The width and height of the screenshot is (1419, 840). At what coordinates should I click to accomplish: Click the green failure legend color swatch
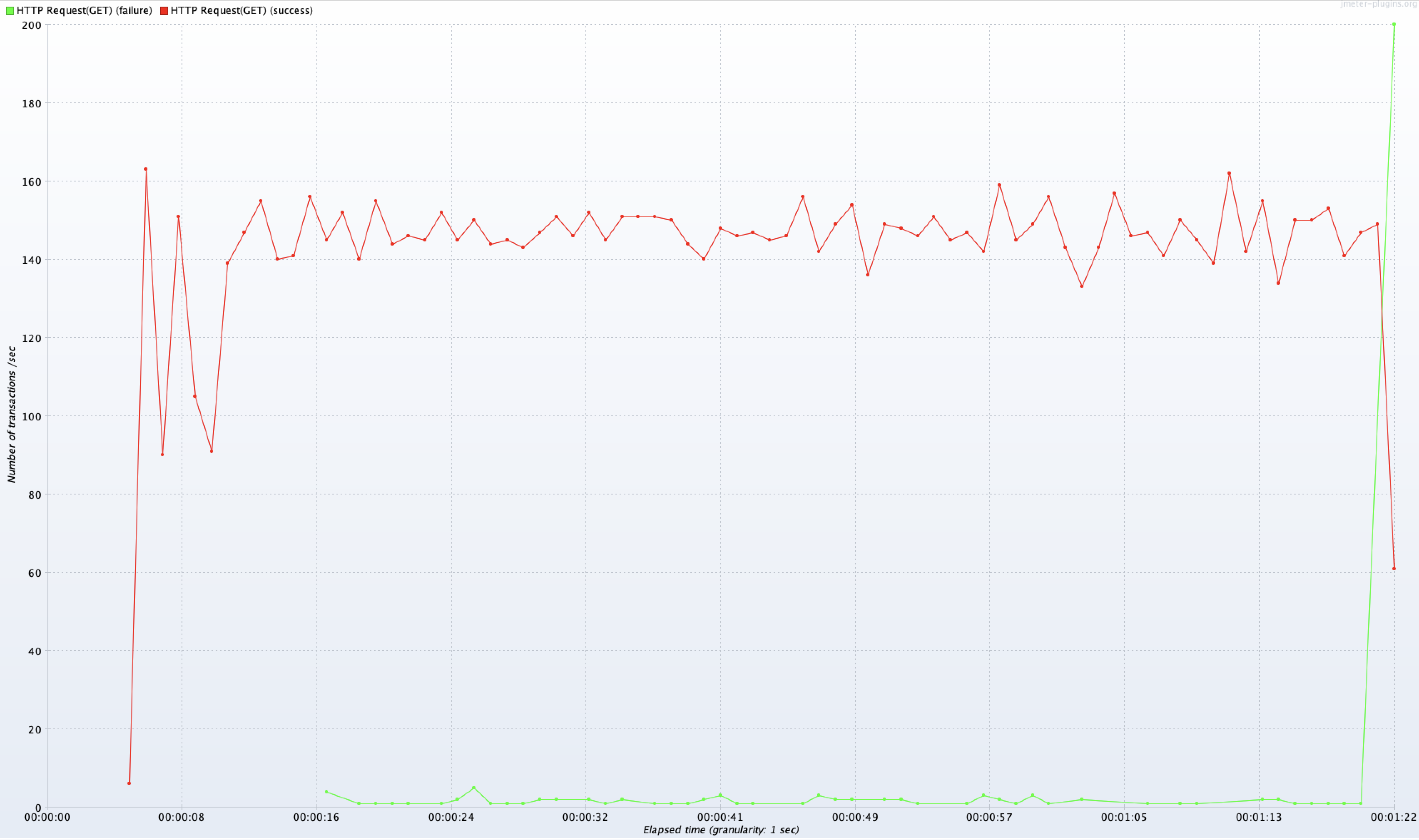click(10, 11)
